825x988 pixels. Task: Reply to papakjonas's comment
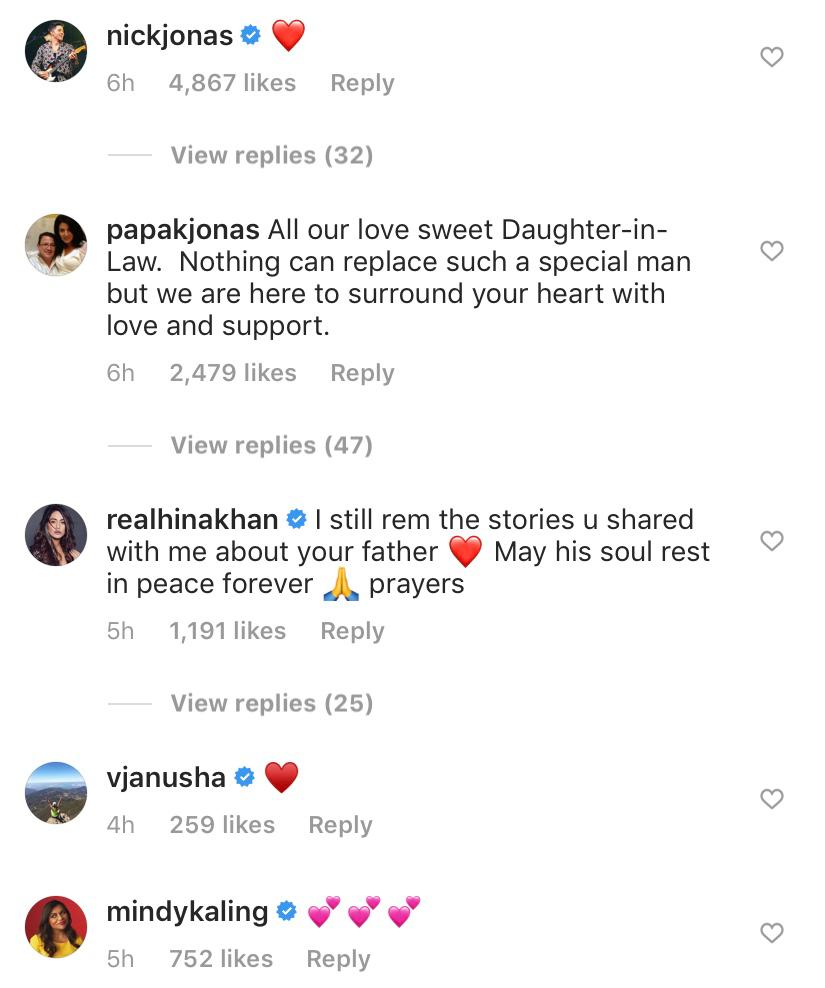pos(362,373)
